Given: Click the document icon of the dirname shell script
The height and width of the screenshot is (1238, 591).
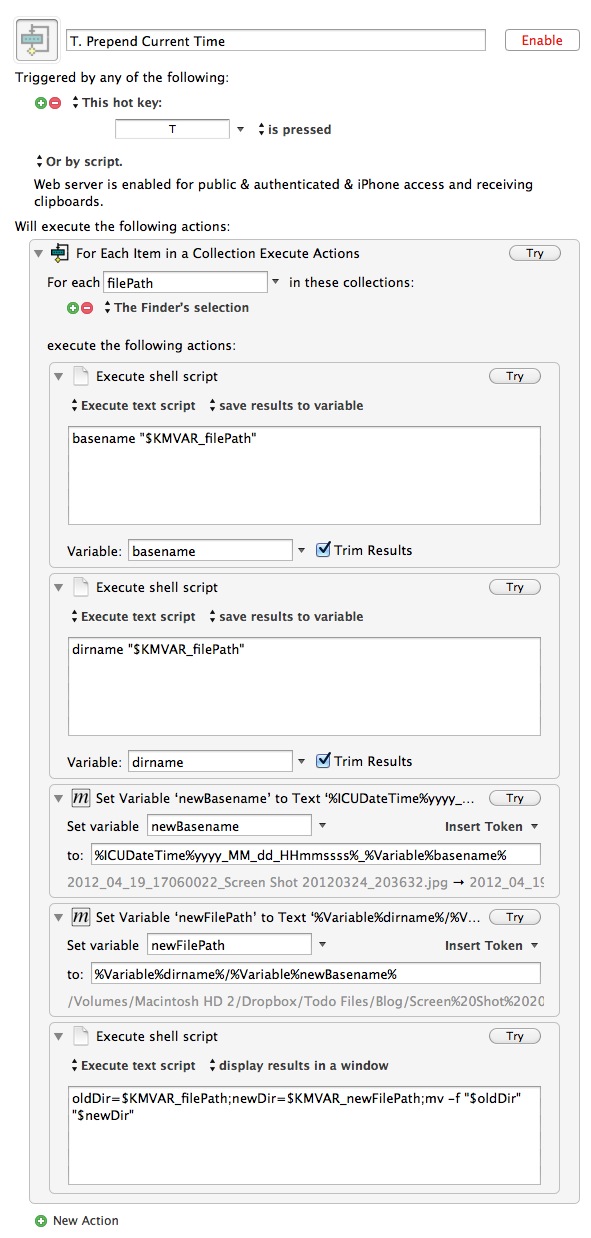Looking at the screenshot, I should tap(82, 587).
